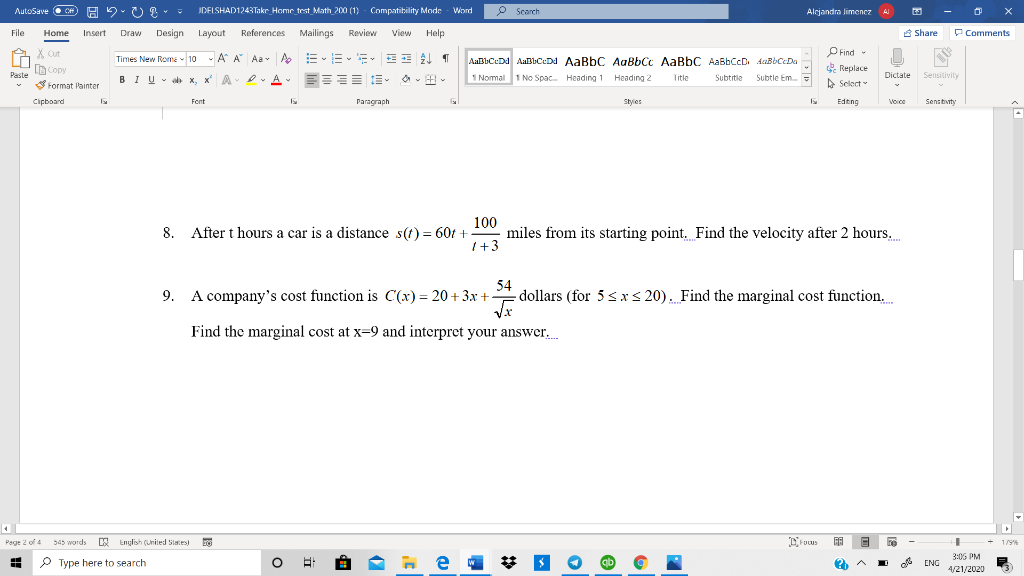Viewport: 1024px width, 576px height.
Task: Toggle underline on the selection
Action: coord(151,79)
